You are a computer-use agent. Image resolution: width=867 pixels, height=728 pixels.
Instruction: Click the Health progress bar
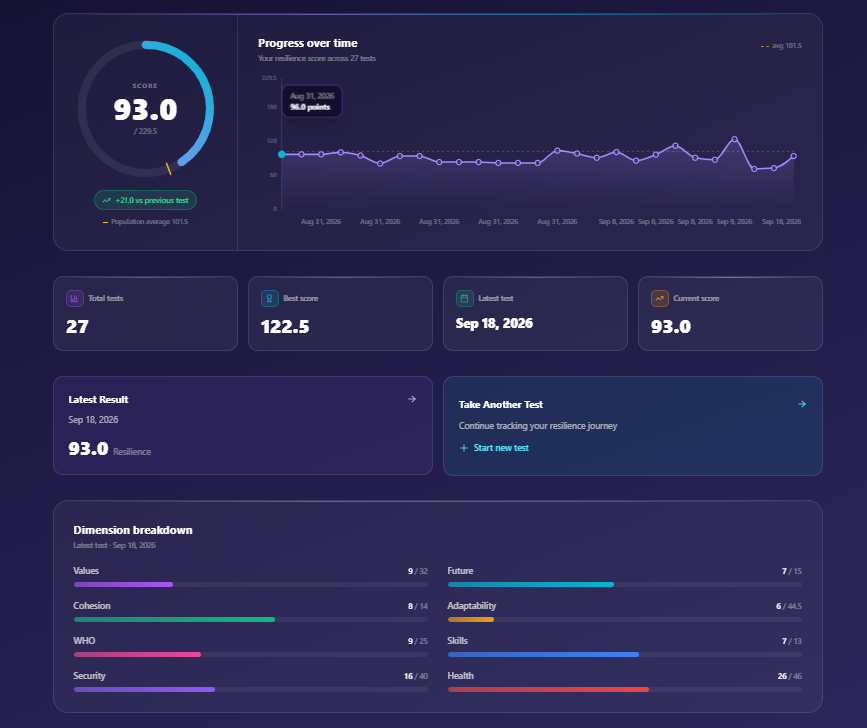tap(625, 689)
